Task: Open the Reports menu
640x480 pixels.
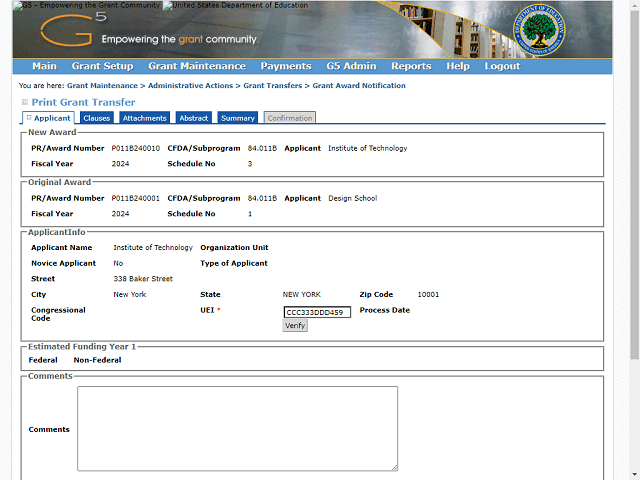Action: pyautogui.click(x=411, y=66)
